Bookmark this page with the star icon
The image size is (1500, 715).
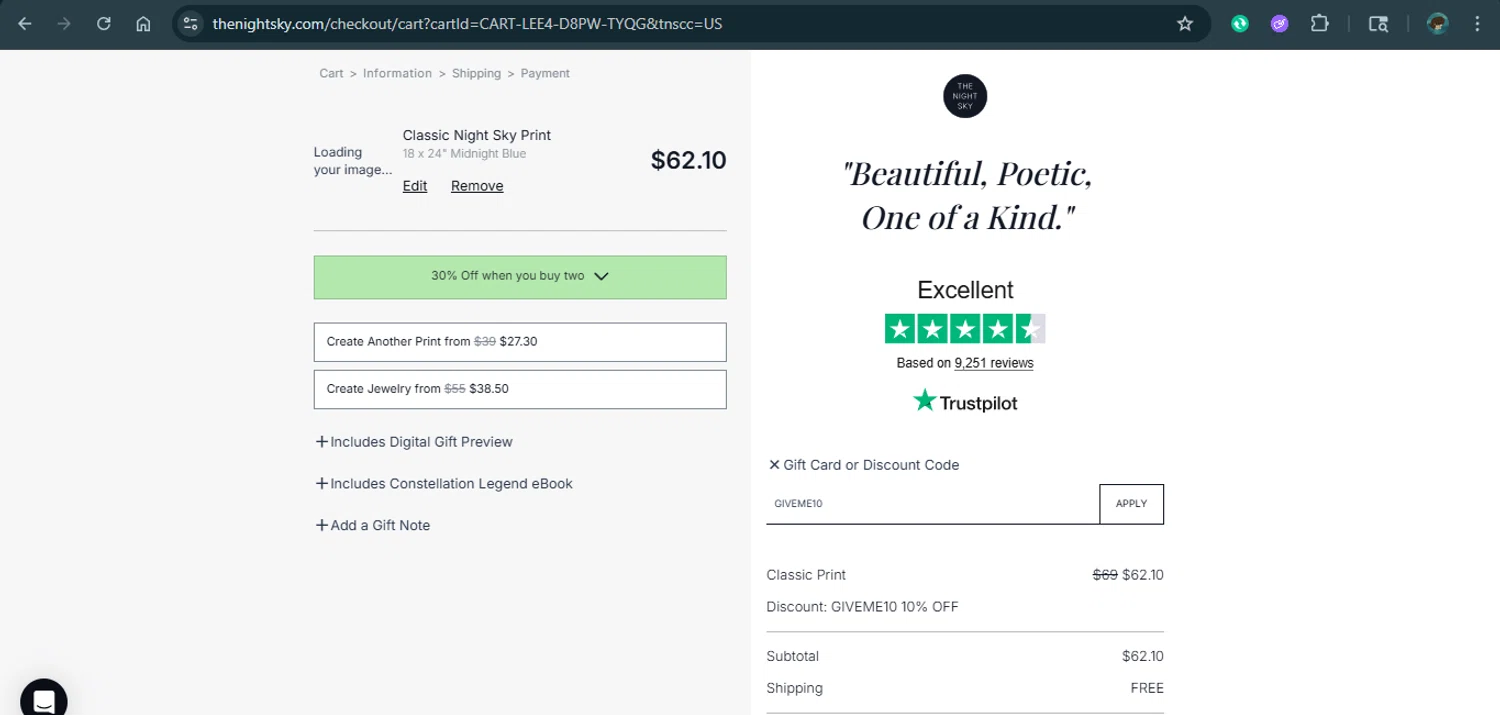[1185, 24]
